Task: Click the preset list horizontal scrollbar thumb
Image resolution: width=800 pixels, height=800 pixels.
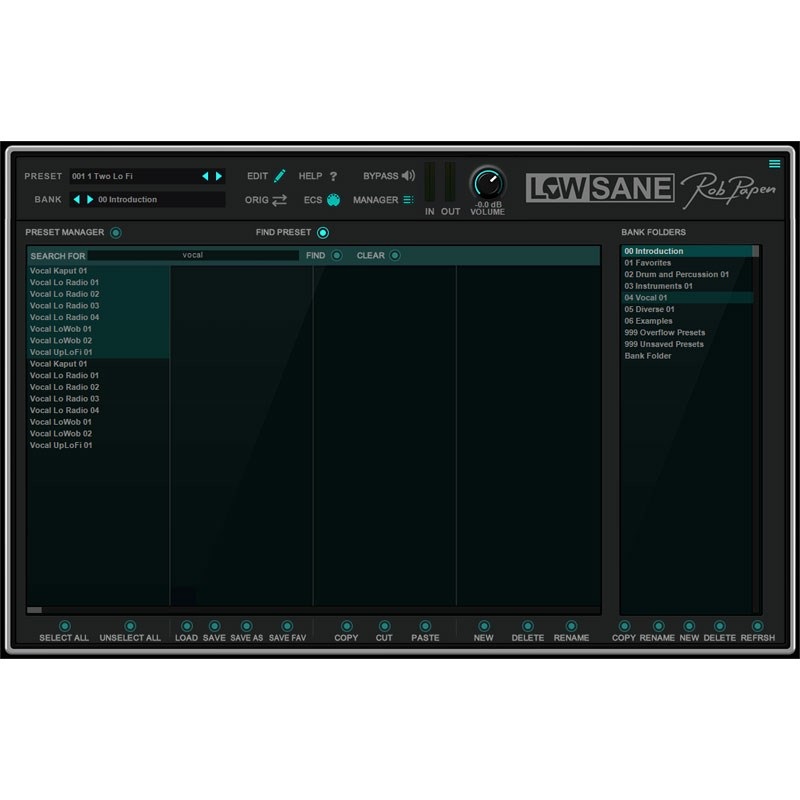Action: 35,610
